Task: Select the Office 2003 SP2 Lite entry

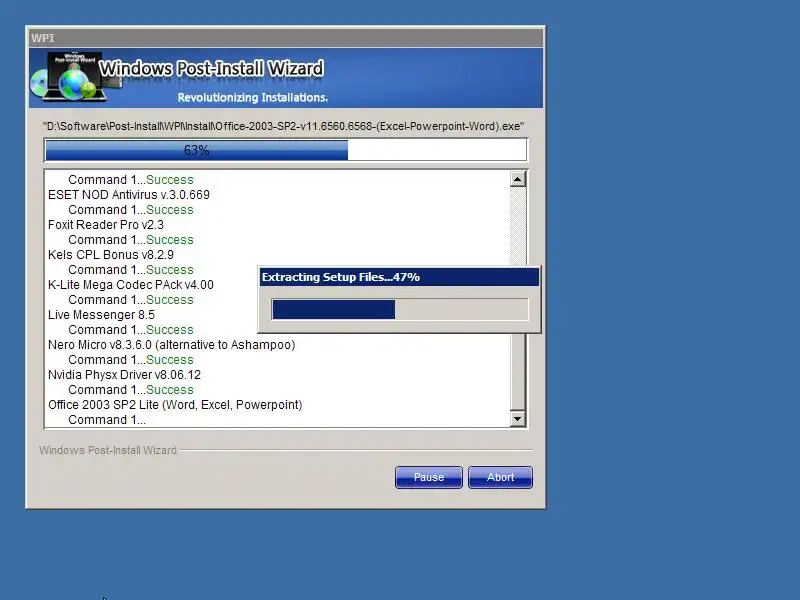Action: [175, 405]
